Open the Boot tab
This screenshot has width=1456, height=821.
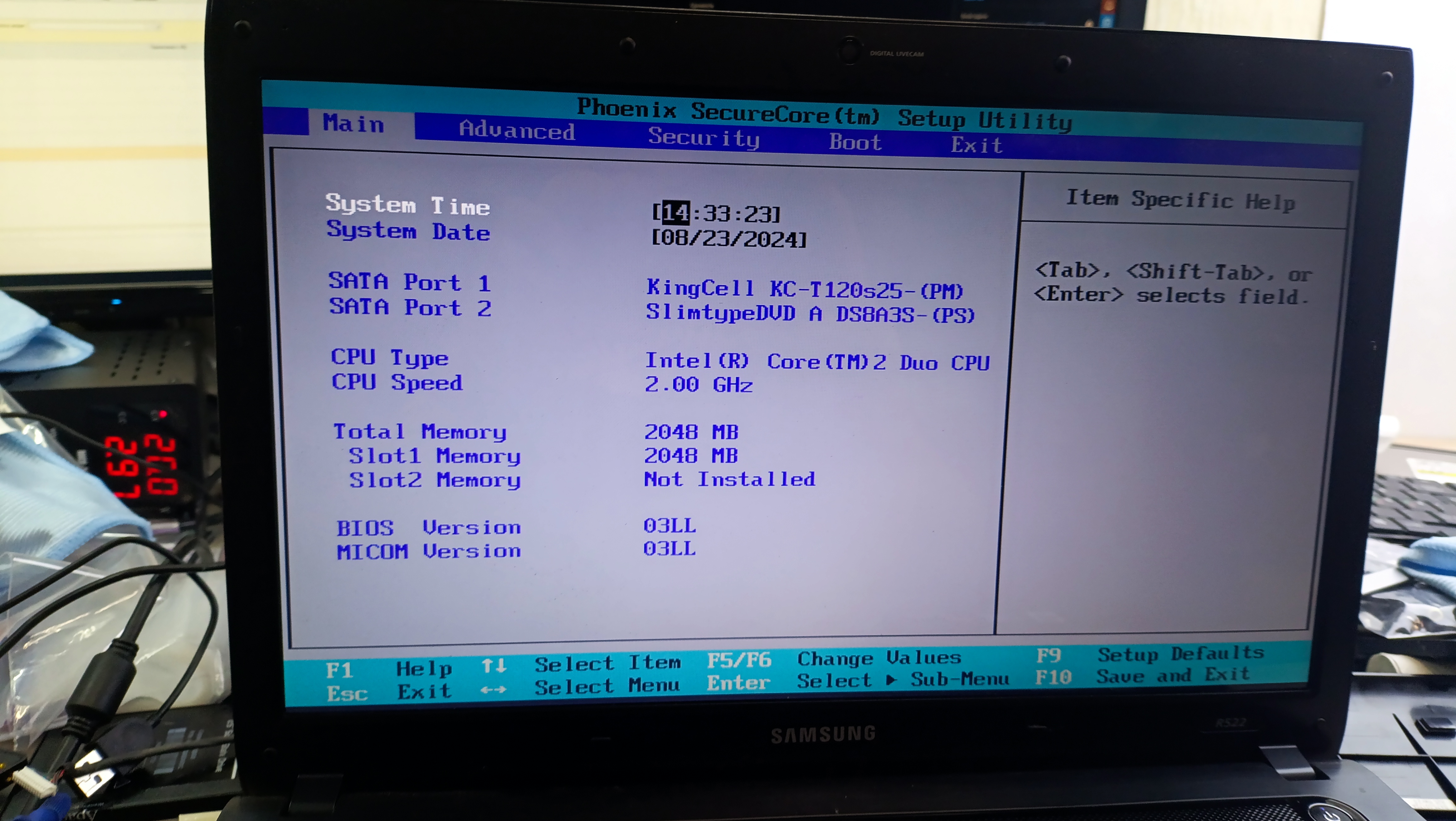point(855,141)
